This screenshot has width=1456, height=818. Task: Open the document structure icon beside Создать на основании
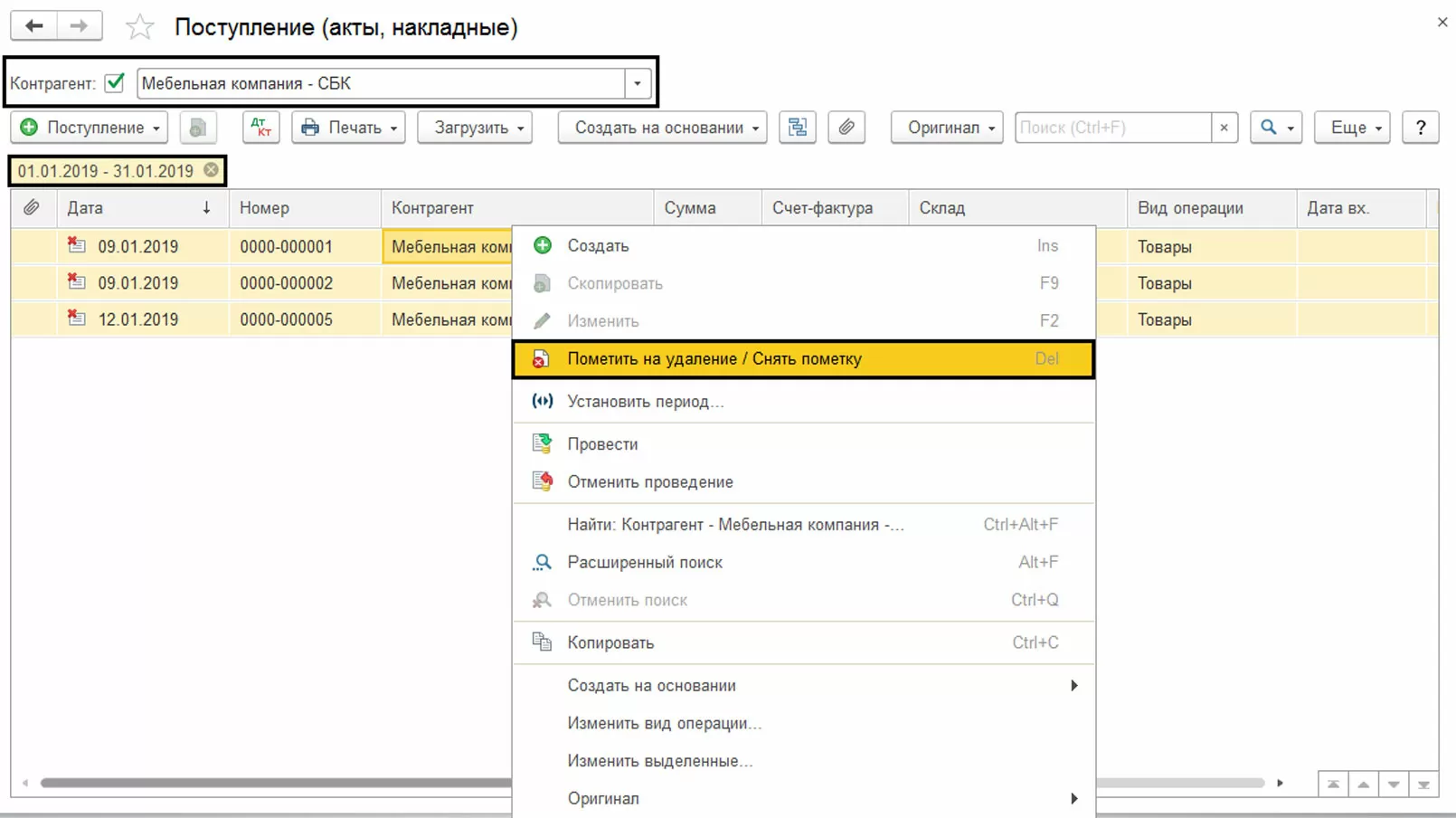pos(797,128)
